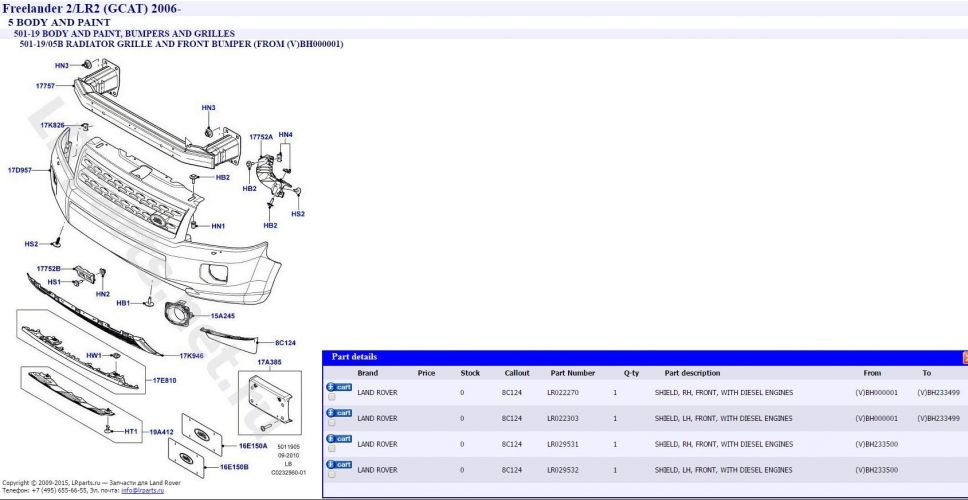Image resolution: width=968 pixels, height=500 pixels.
Task: Select callout 17K826 on the diagram
Action: [52, 125]
